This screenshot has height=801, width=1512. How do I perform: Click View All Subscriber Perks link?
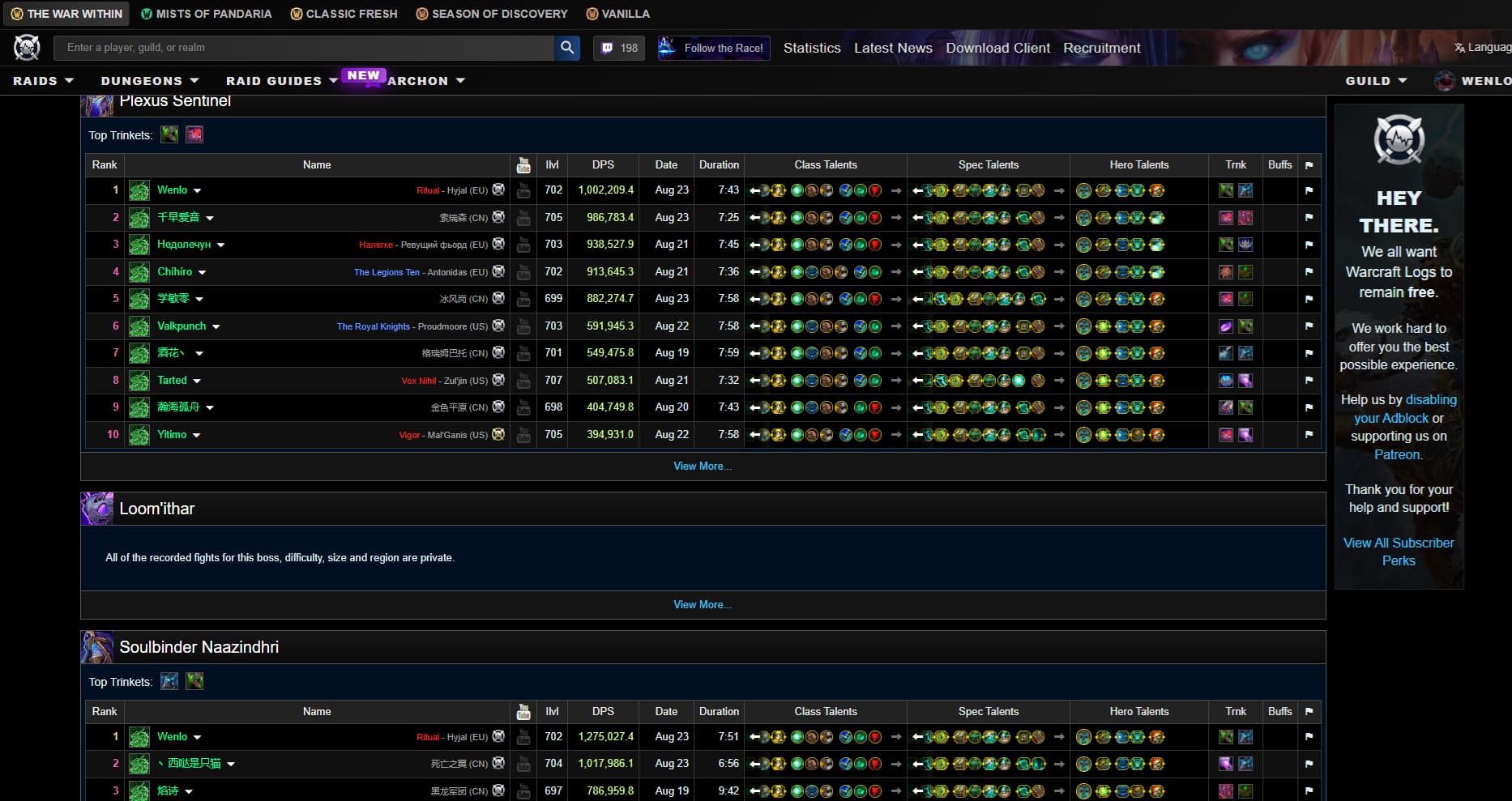[x=1399, y=552]
